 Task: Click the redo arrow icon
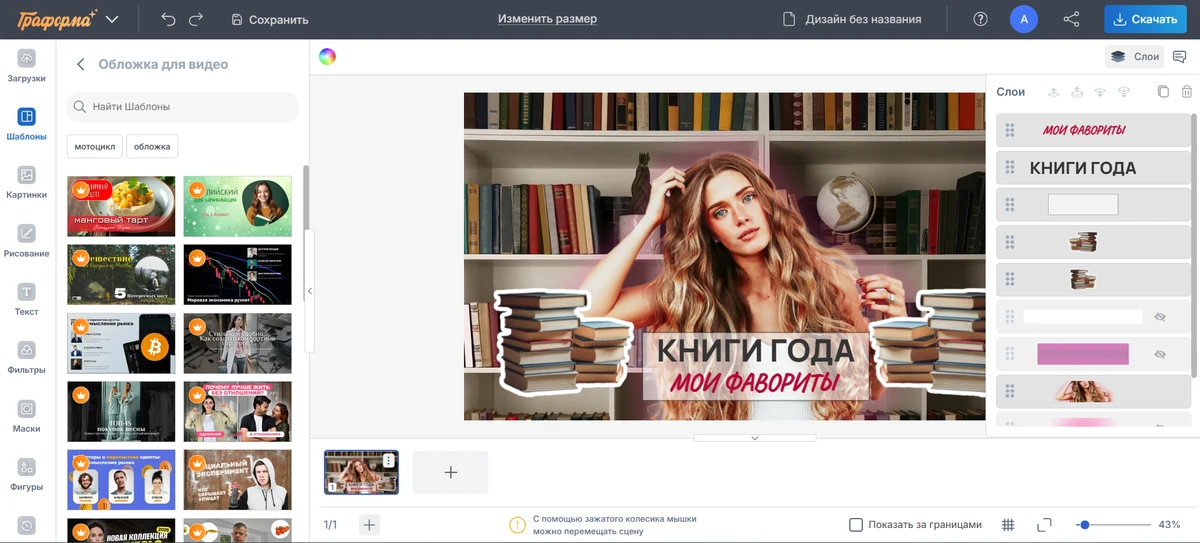pyautogui.click(x=196, y=19)
